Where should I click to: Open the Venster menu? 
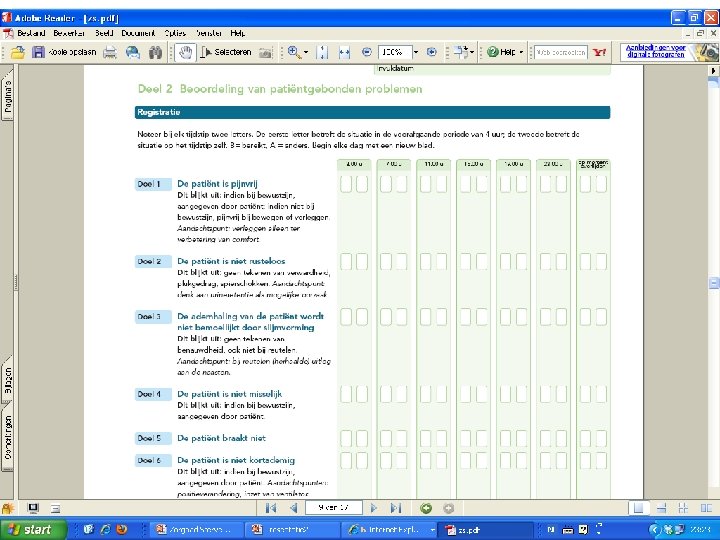click(209, 33)
